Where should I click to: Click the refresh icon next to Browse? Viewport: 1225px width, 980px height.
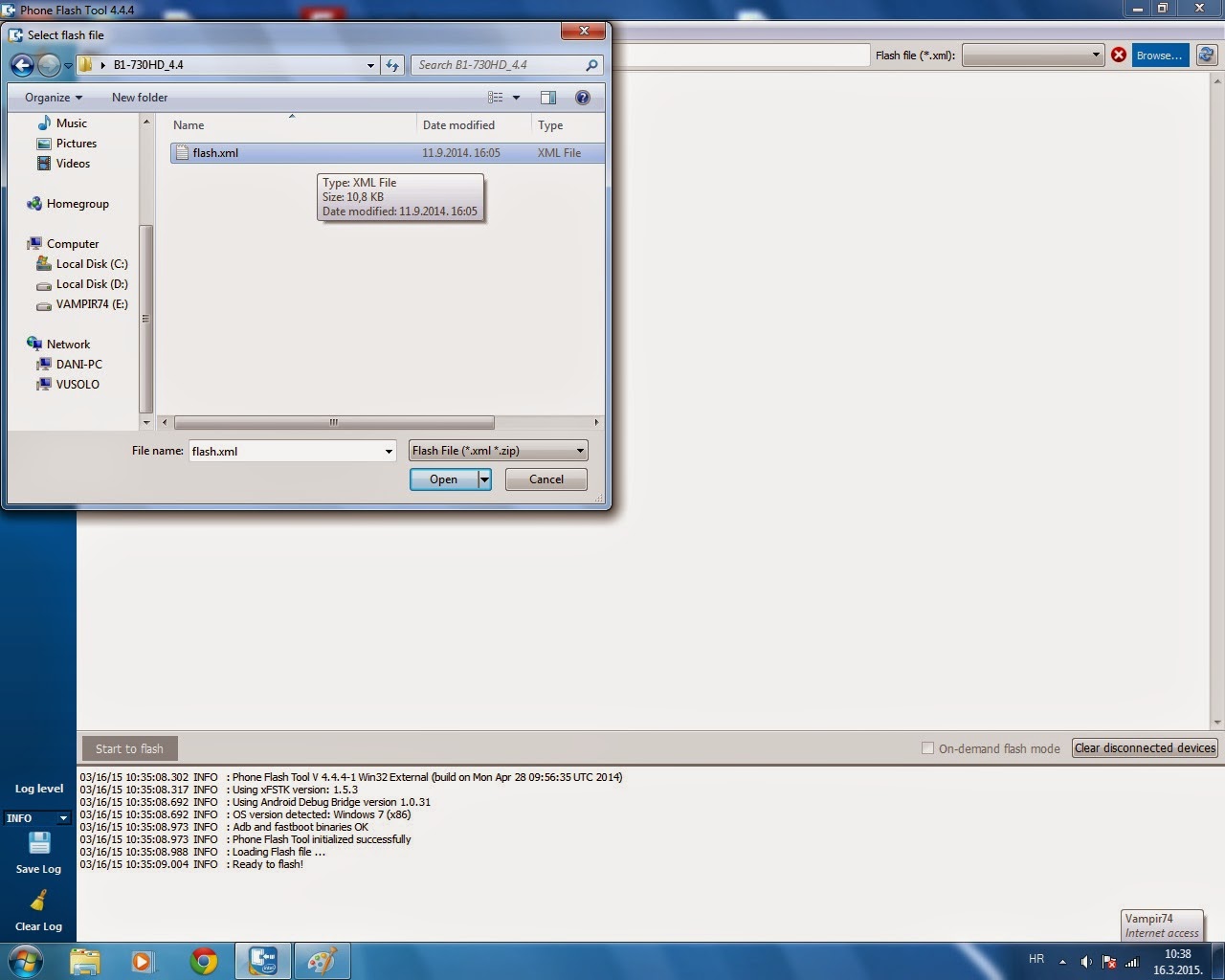coord(1209,56)
